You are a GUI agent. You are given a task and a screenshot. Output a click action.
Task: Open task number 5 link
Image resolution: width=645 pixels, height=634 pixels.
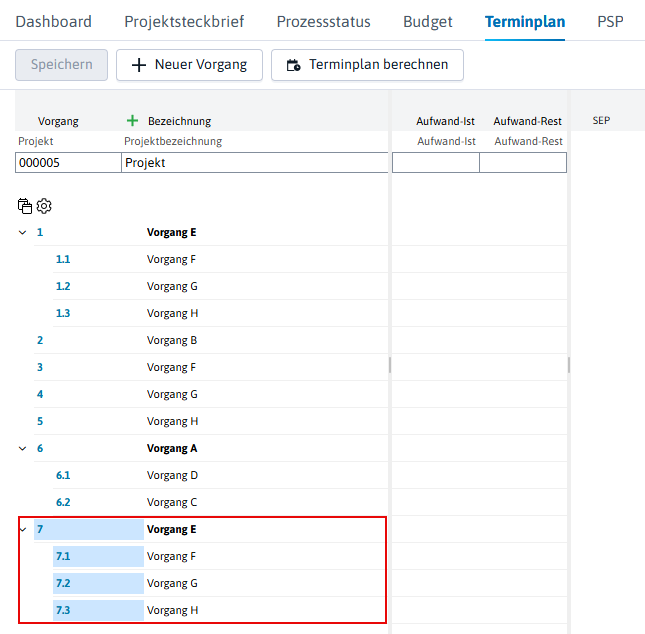40,421
